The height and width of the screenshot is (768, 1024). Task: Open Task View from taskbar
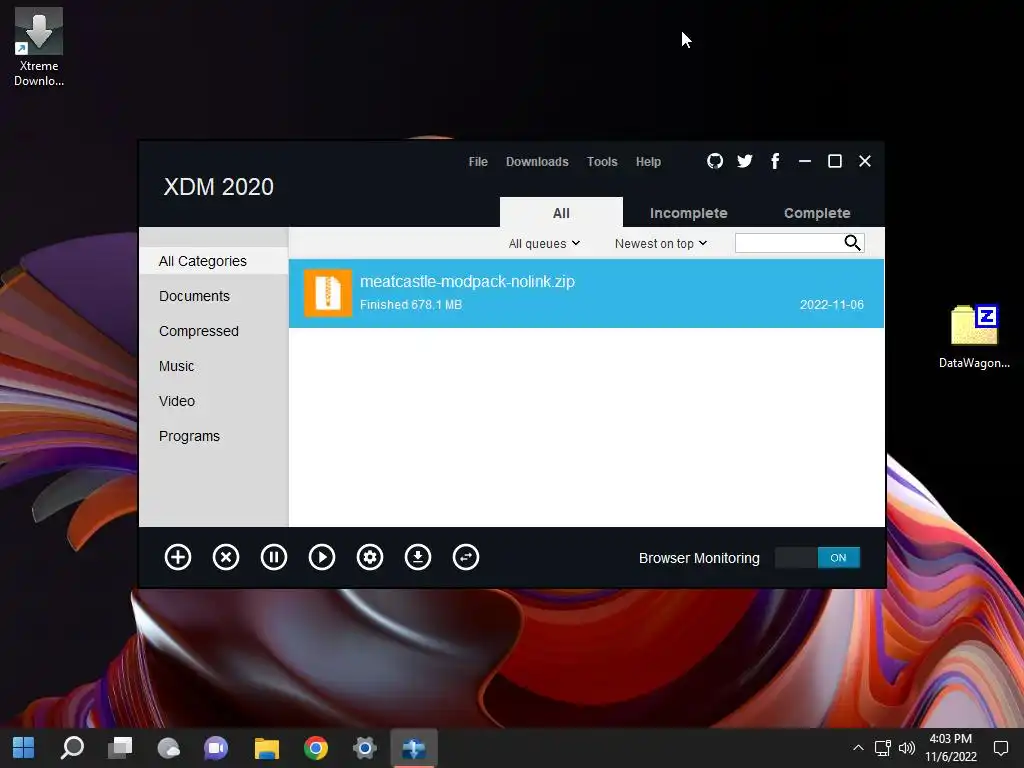(120, 748)
